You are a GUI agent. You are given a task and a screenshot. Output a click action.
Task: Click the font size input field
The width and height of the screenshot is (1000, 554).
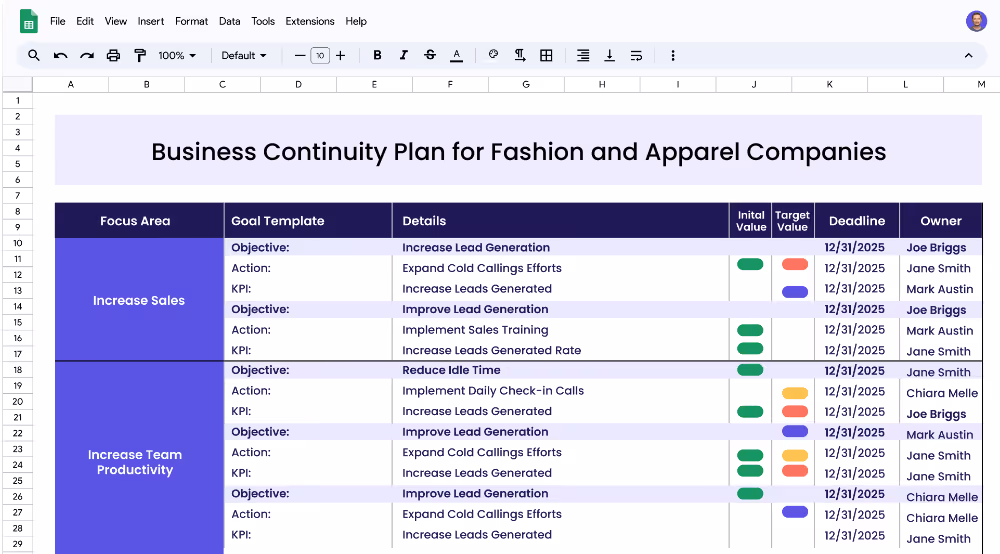point(320,56)
